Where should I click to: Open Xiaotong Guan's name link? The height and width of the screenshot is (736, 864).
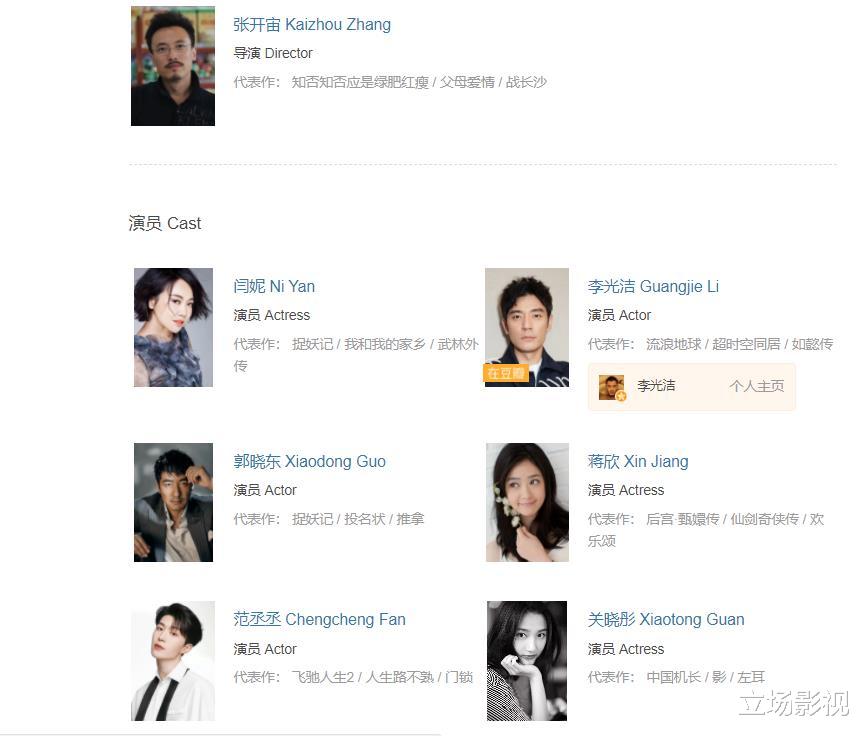(x=666, y=620)
